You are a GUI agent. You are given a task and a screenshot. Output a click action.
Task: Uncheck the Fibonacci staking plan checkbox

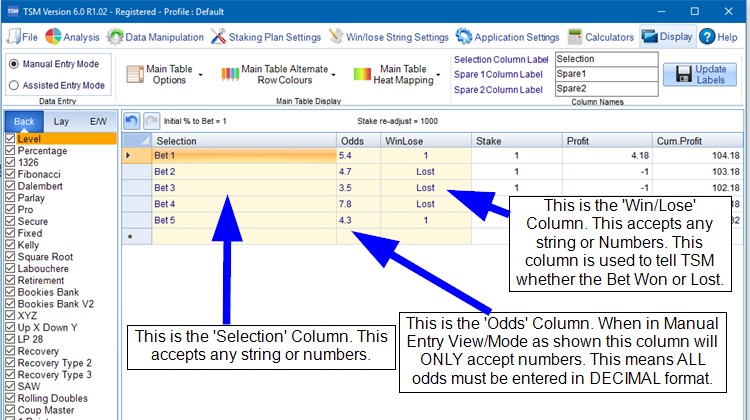point(10,174)
